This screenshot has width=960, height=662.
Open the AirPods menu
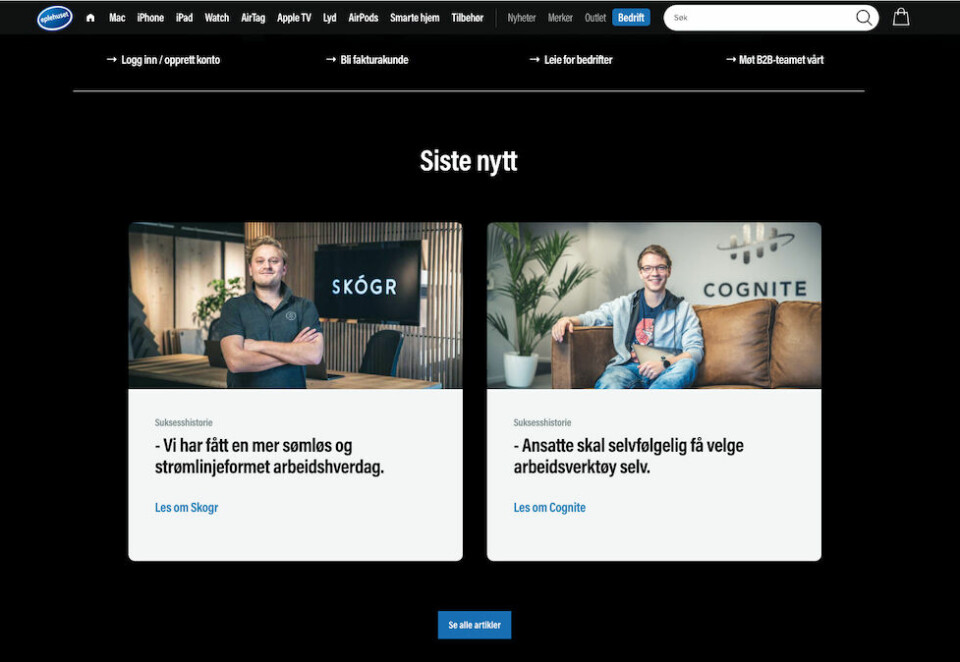click(363, 18)
